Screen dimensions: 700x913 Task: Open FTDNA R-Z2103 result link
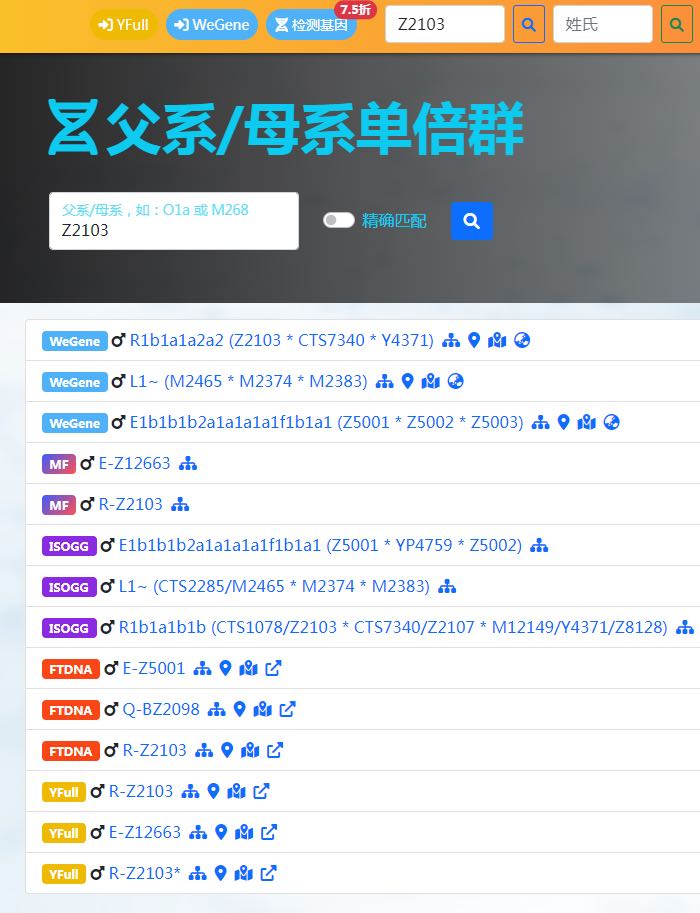coord(154,751)
